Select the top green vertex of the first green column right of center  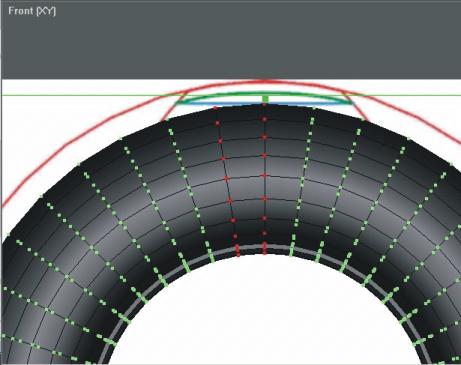pos(314,108)
